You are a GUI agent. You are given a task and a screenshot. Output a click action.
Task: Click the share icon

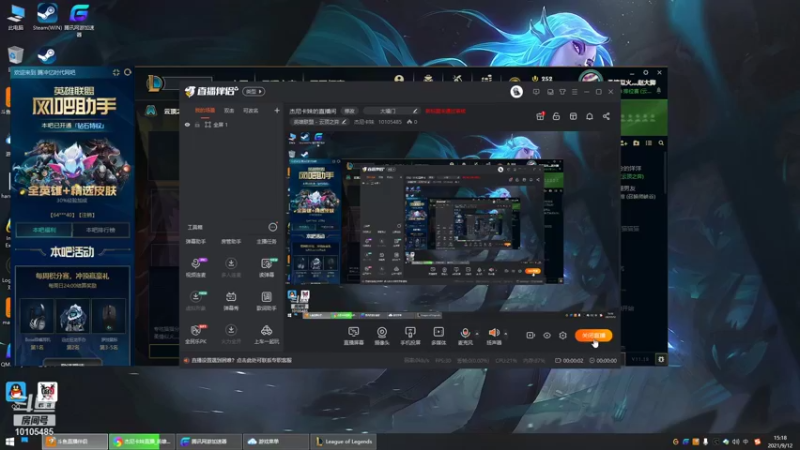(x=606, y=116)
